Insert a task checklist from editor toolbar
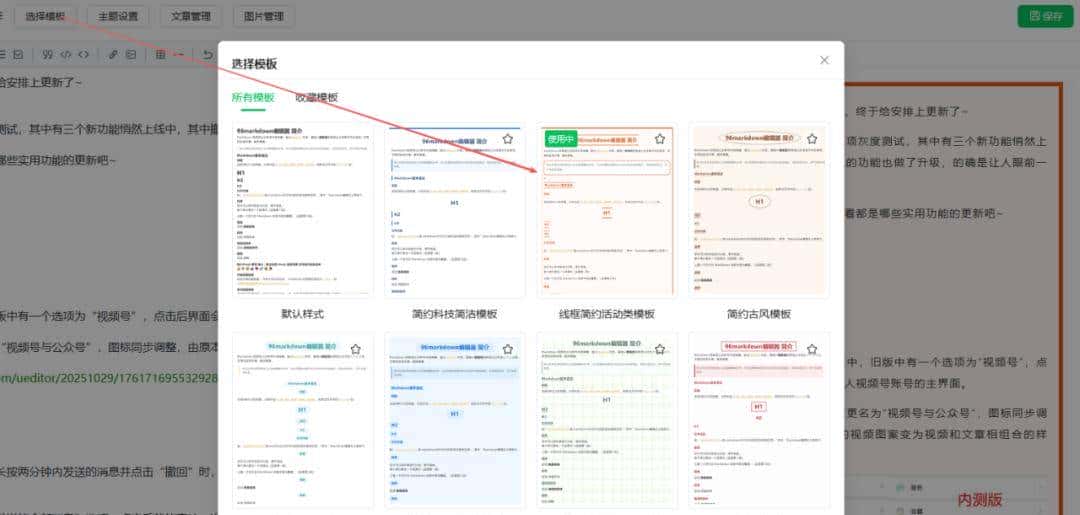1080x515 pixels. pos(19,54)
